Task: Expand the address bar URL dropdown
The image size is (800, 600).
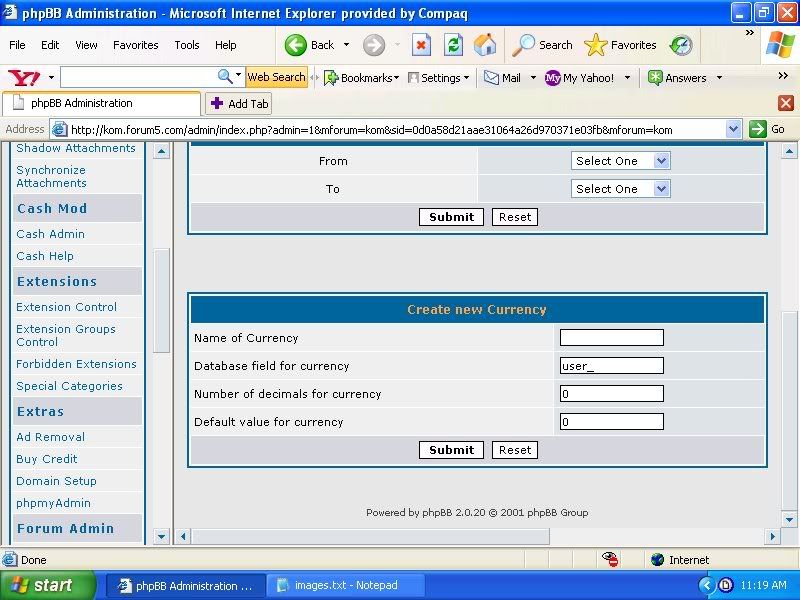Action: click(733, 129)
